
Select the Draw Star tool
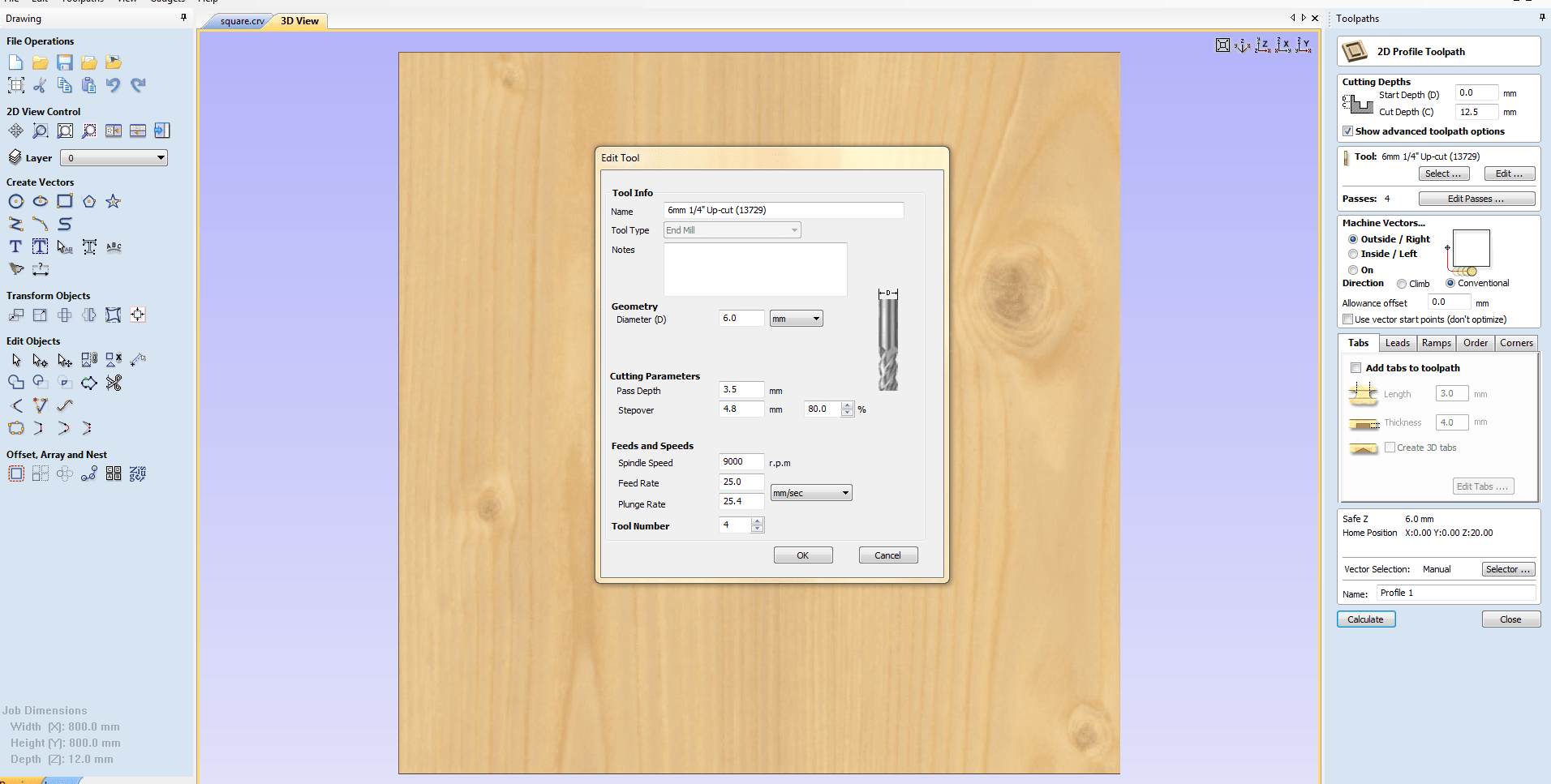click(114, 201)
